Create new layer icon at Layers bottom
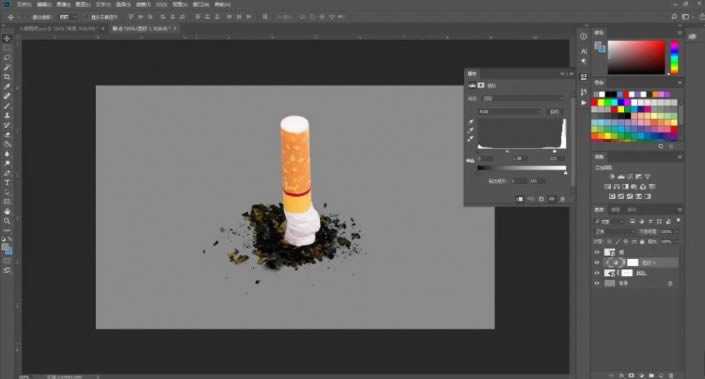The image size is (705, 379). (661, 375)
